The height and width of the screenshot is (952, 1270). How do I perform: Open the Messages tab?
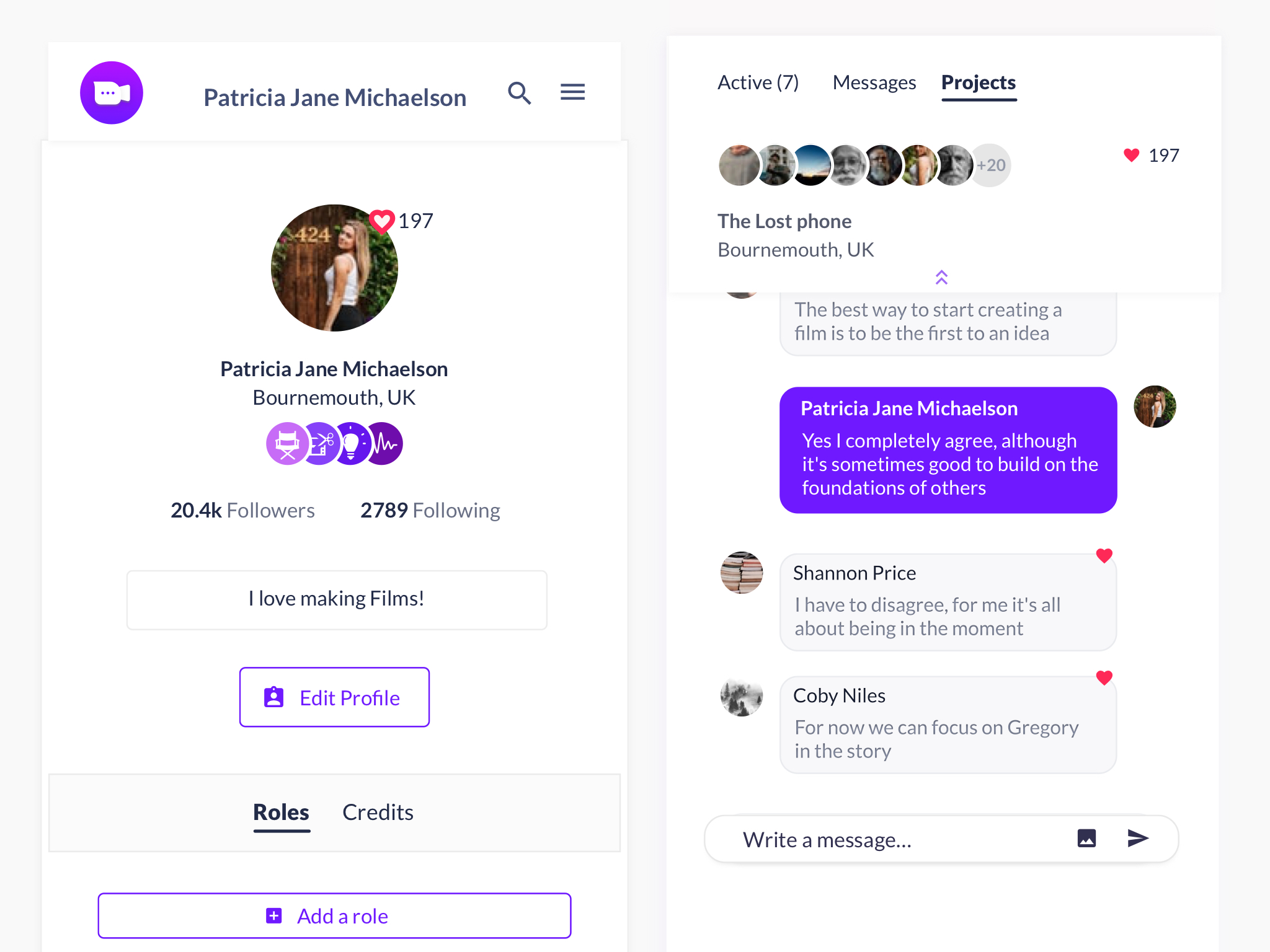874,82
